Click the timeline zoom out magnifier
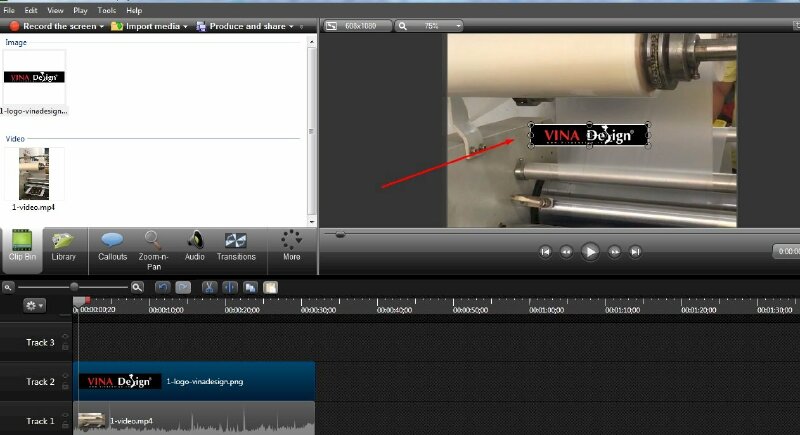 click(8, 288)
